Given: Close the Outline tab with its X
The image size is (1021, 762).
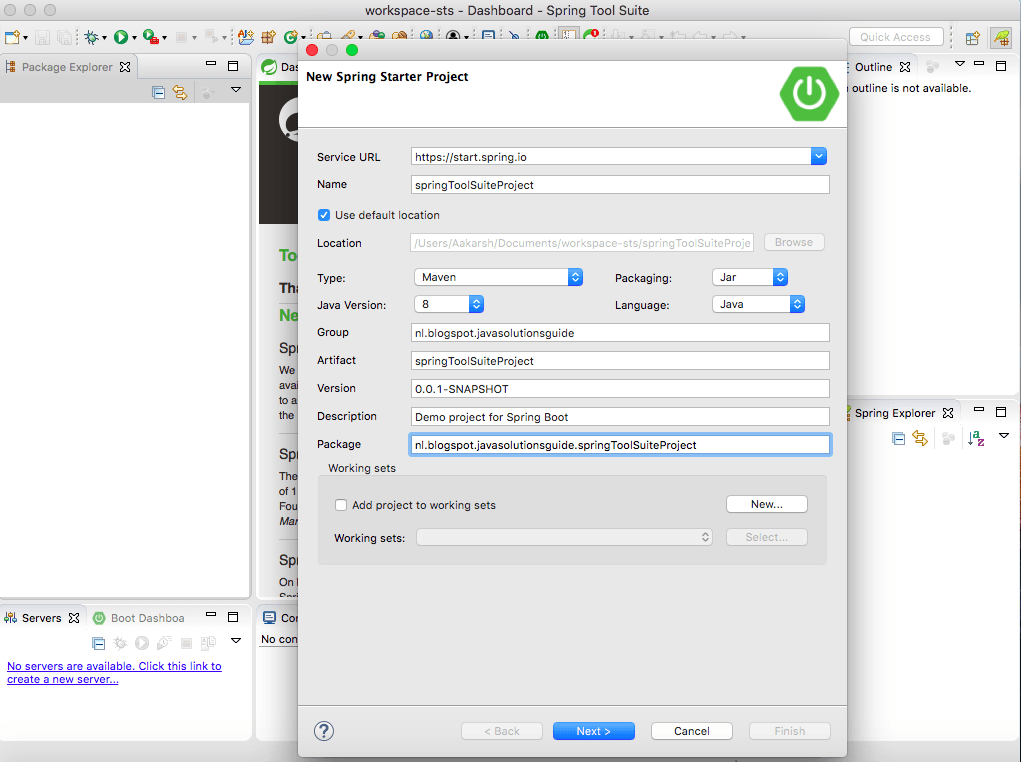Looking at the screenshot, I should 905,67.
